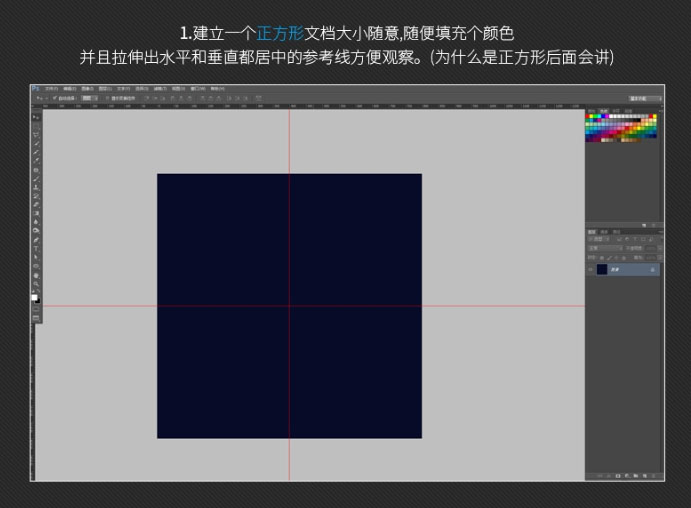Switch to the Layers panel tab
This screenshot has height=508, width=691.
592,232
